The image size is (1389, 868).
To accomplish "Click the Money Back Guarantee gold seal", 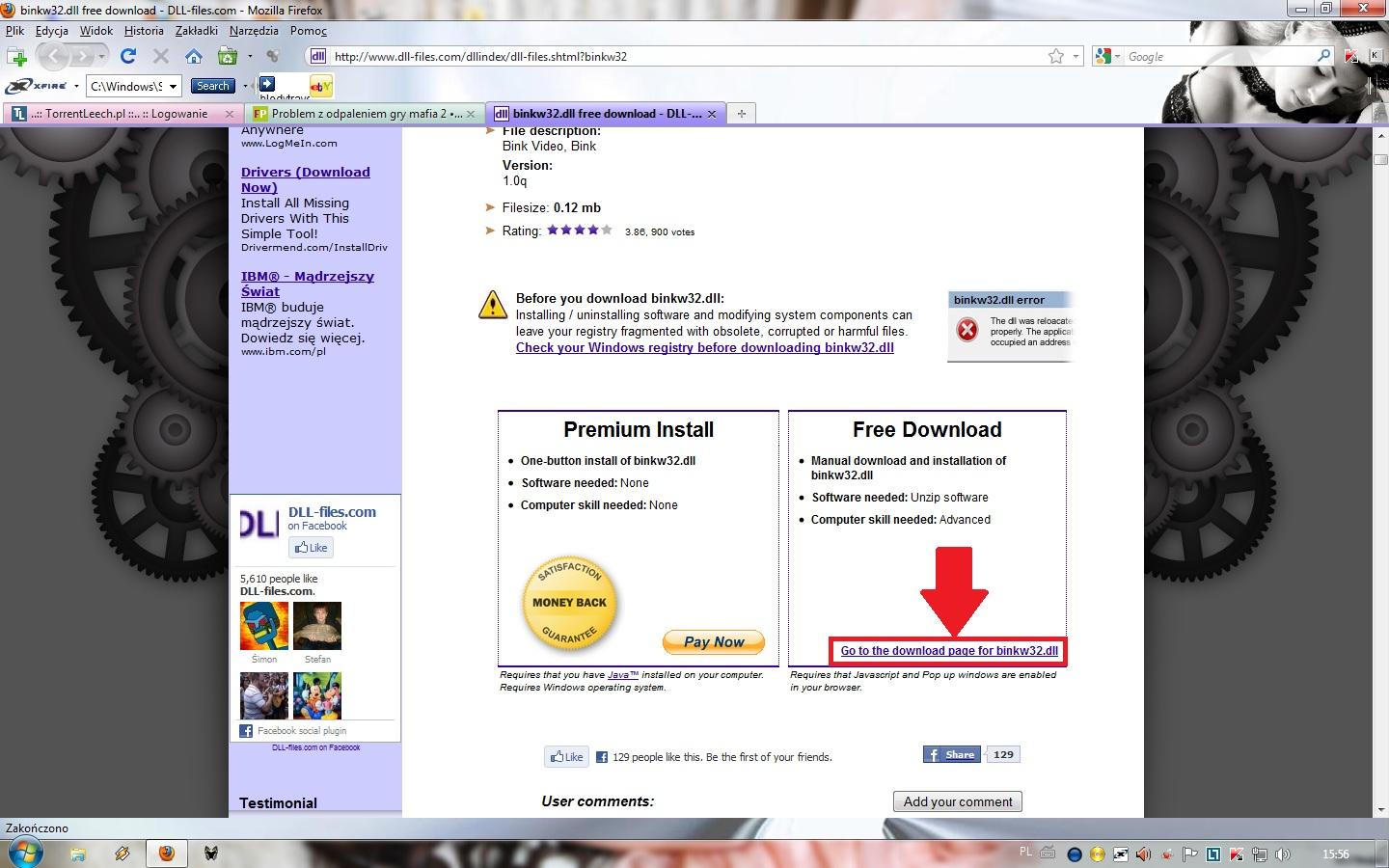I will 569,603.
